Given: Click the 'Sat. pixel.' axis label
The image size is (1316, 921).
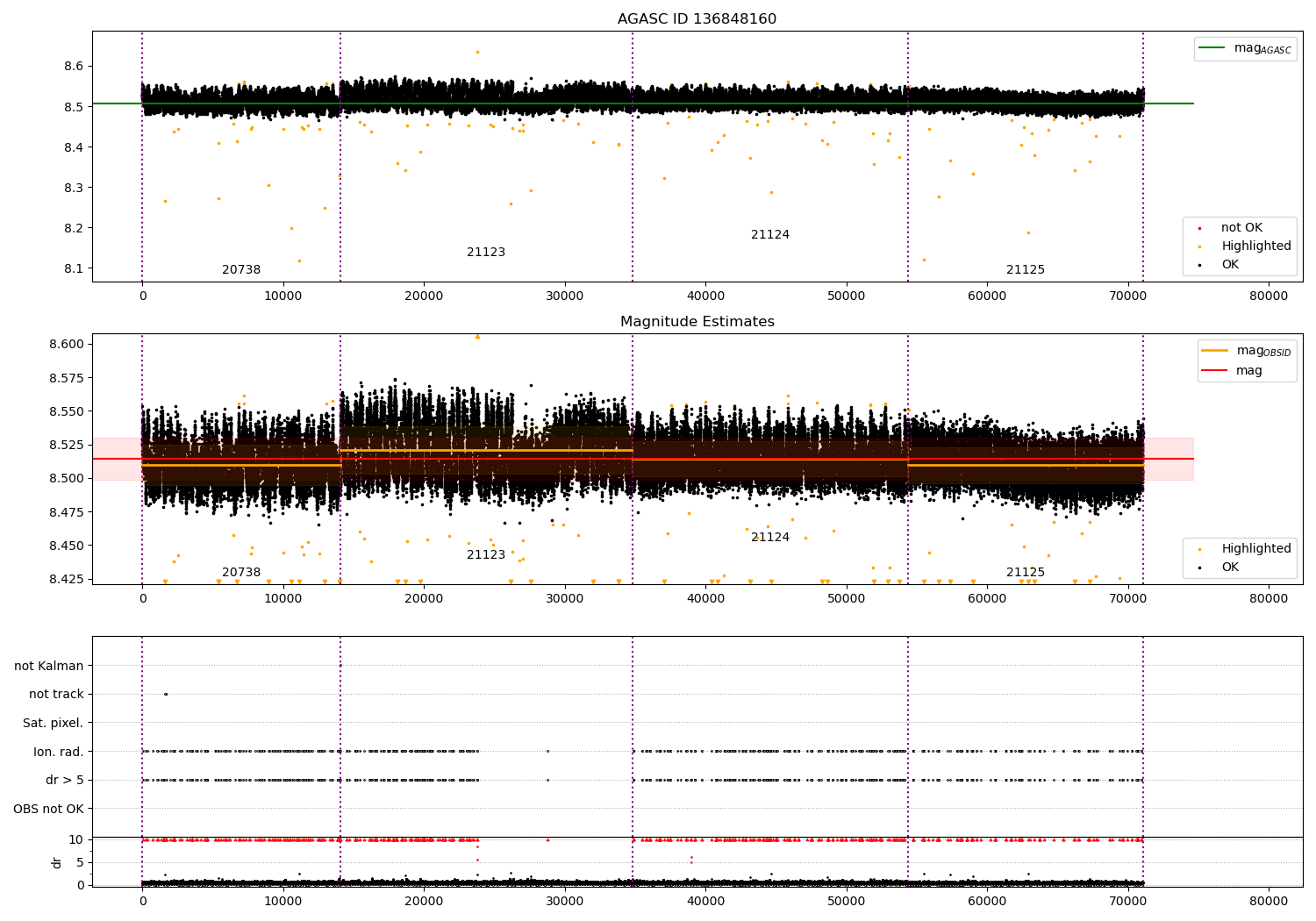Looking at the screenshot, I should click(54, 723).
